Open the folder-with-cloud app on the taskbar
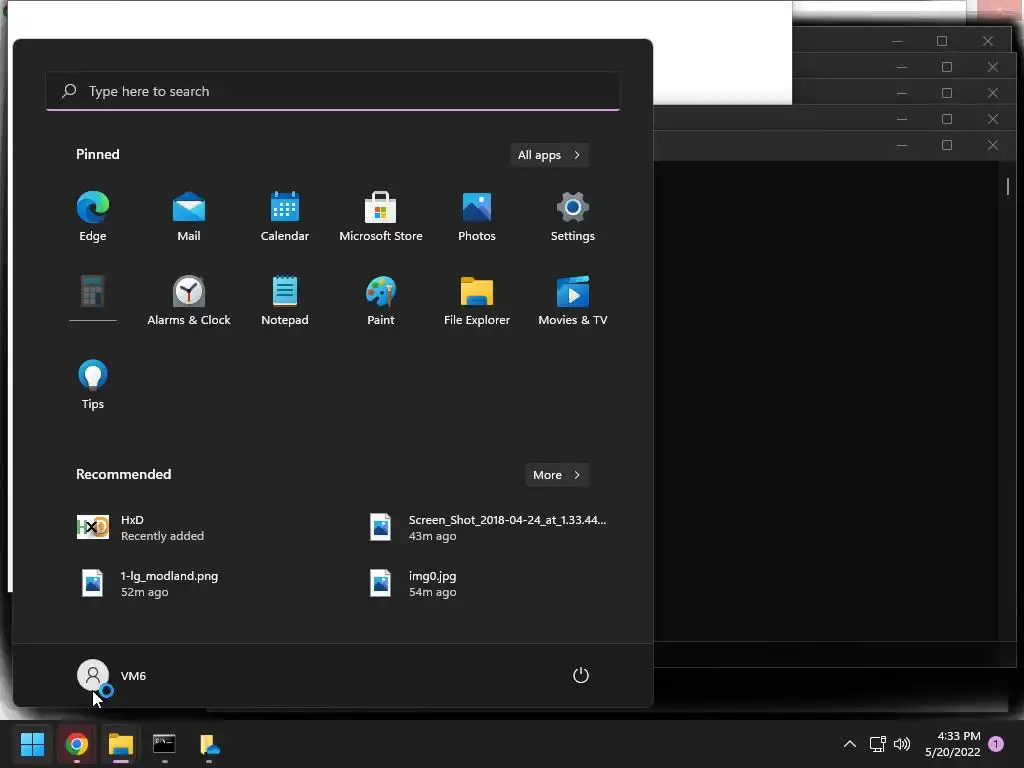 tap(209, 744)
